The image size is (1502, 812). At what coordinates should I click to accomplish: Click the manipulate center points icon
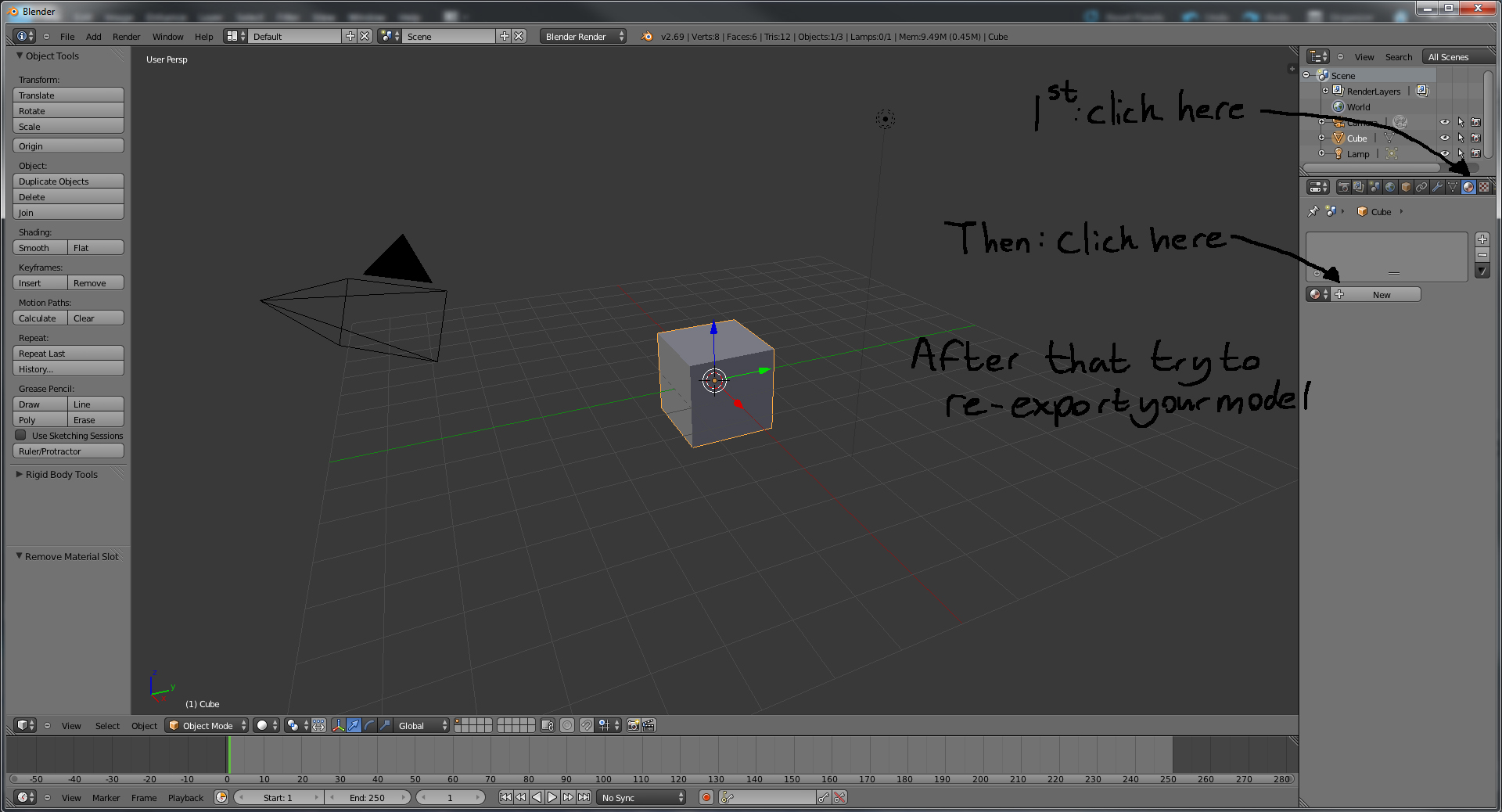(319, 725)
